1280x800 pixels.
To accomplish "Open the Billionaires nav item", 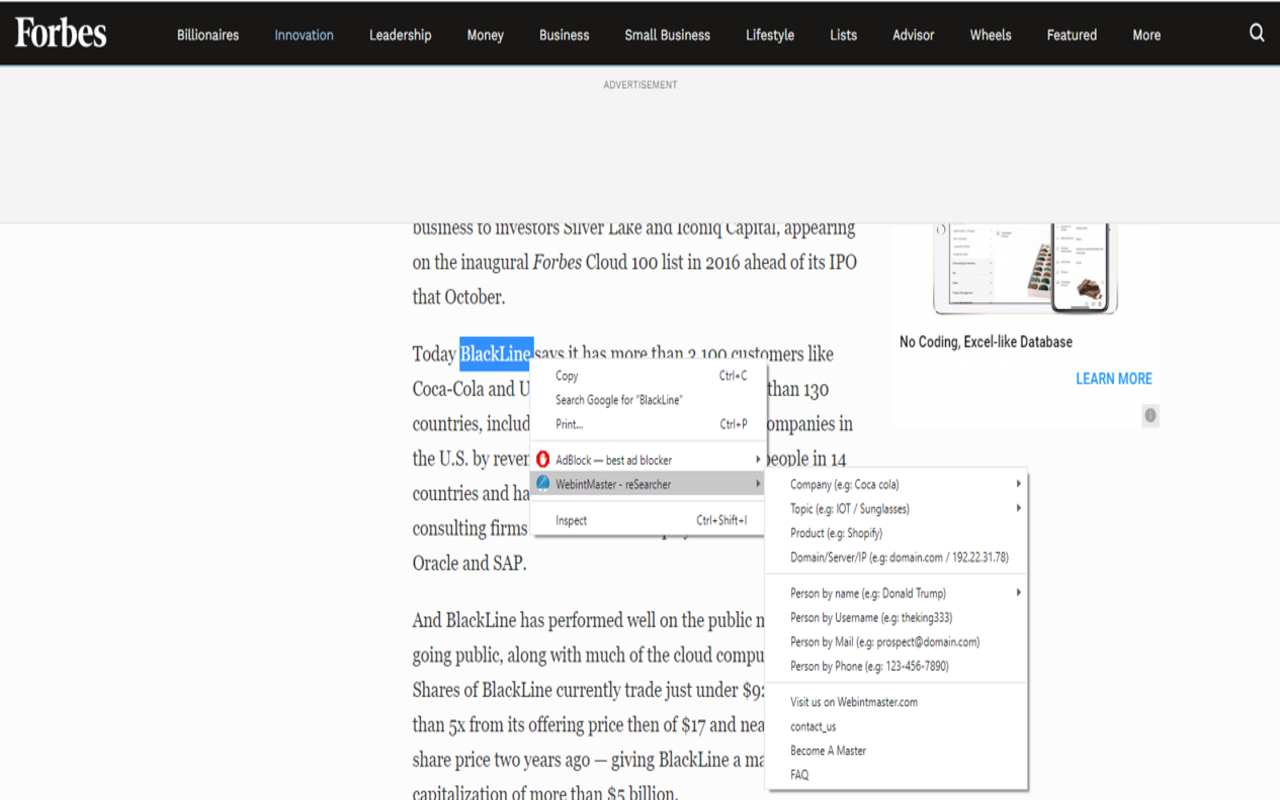I will (x=208, y=35).
